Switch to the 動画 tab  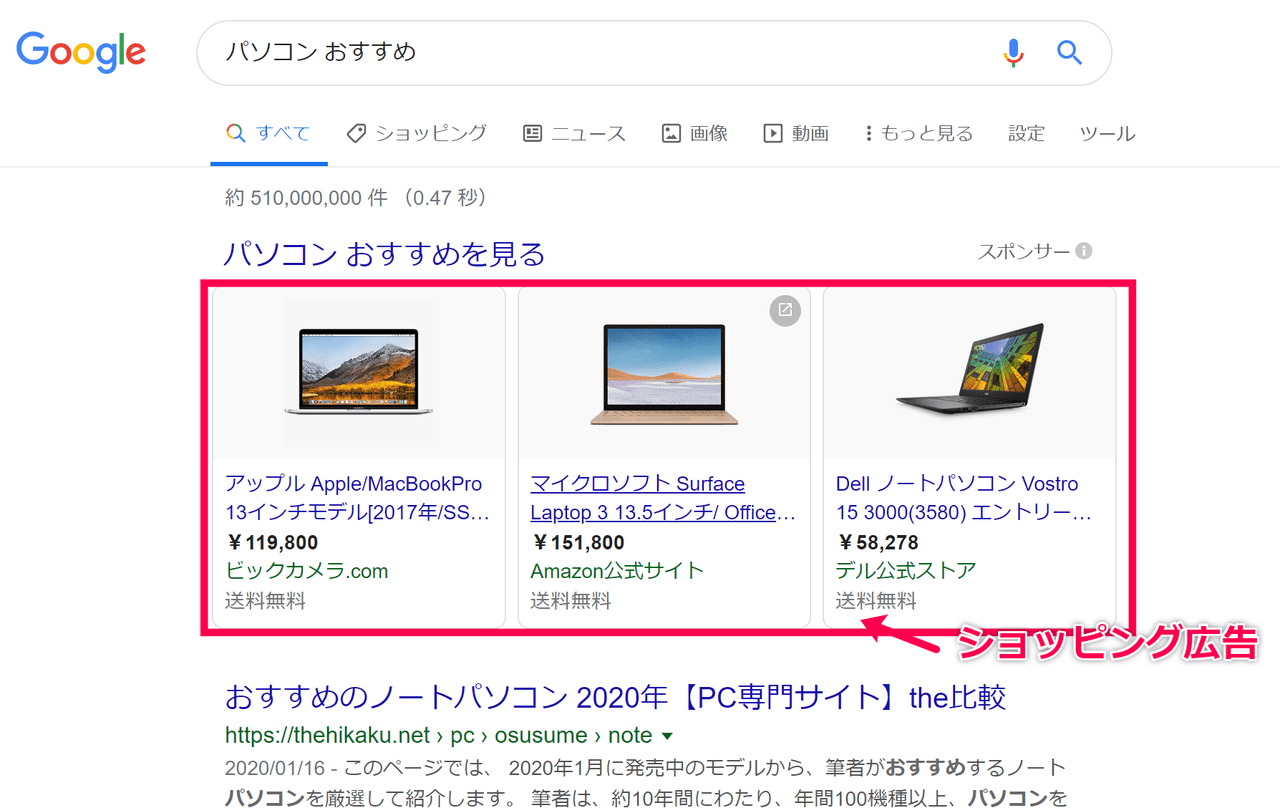point(796,133)
